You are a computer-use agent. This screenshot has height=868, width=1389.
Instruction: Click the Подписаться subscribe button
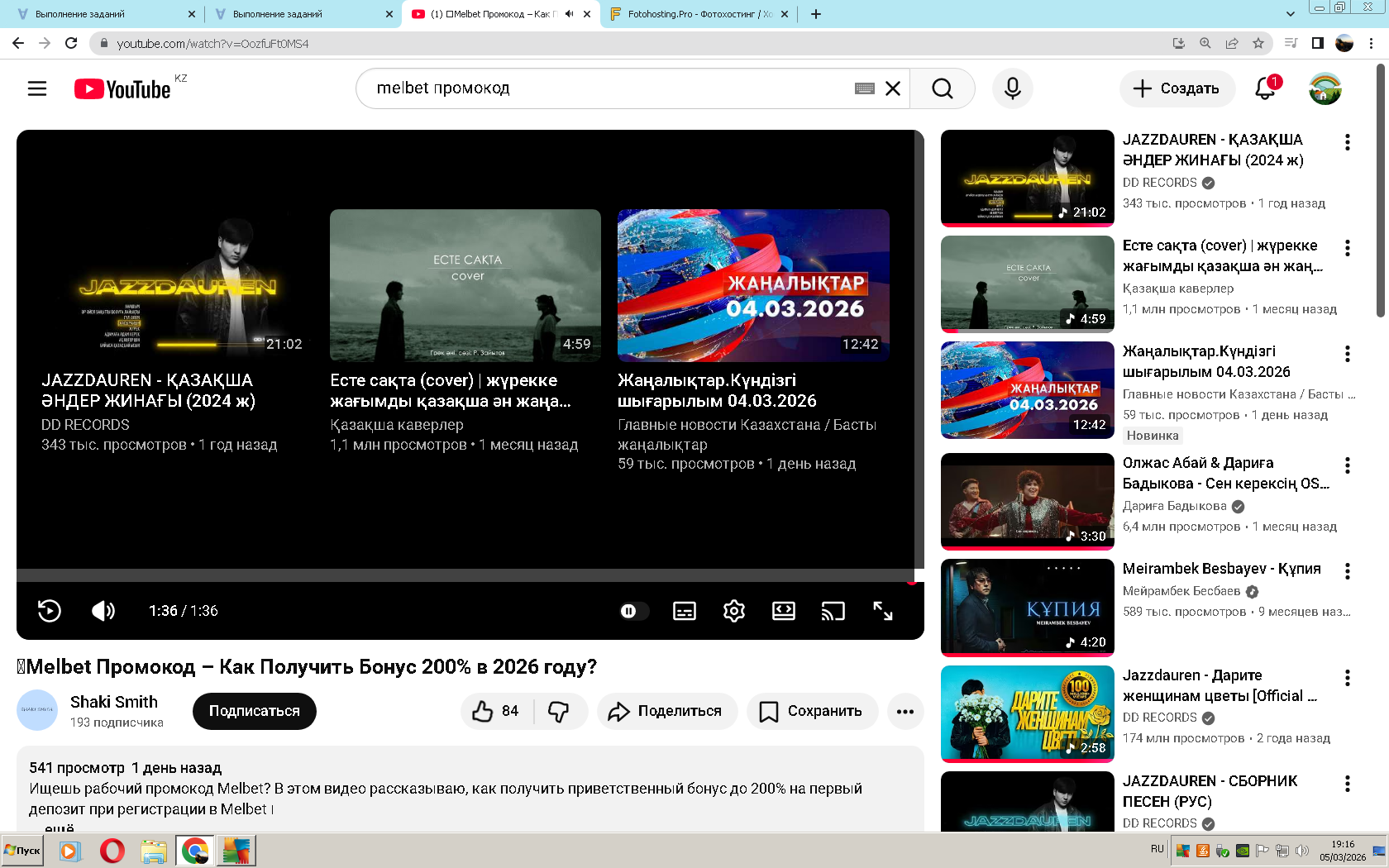pyautogui.click(x=254, y=711)
